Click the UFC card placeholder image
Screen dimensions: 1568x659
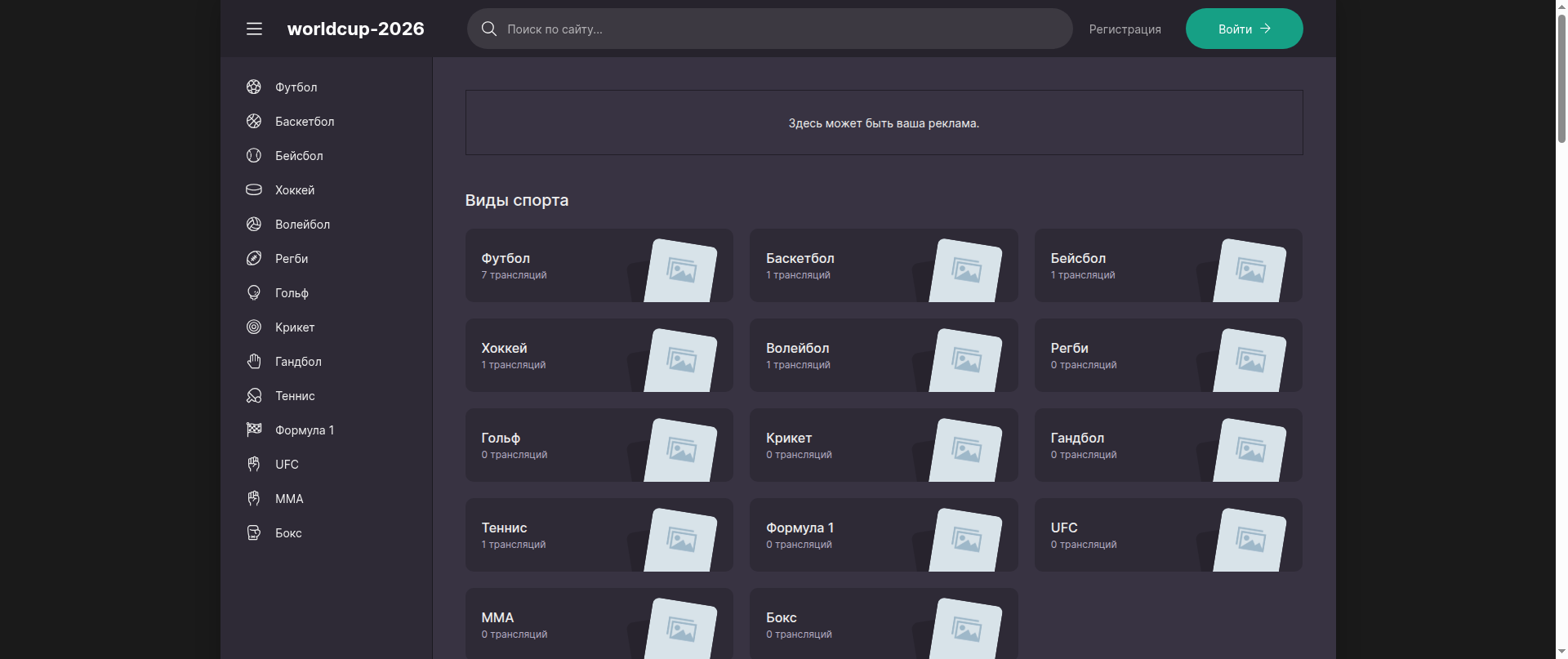(x=1249, y=539)
